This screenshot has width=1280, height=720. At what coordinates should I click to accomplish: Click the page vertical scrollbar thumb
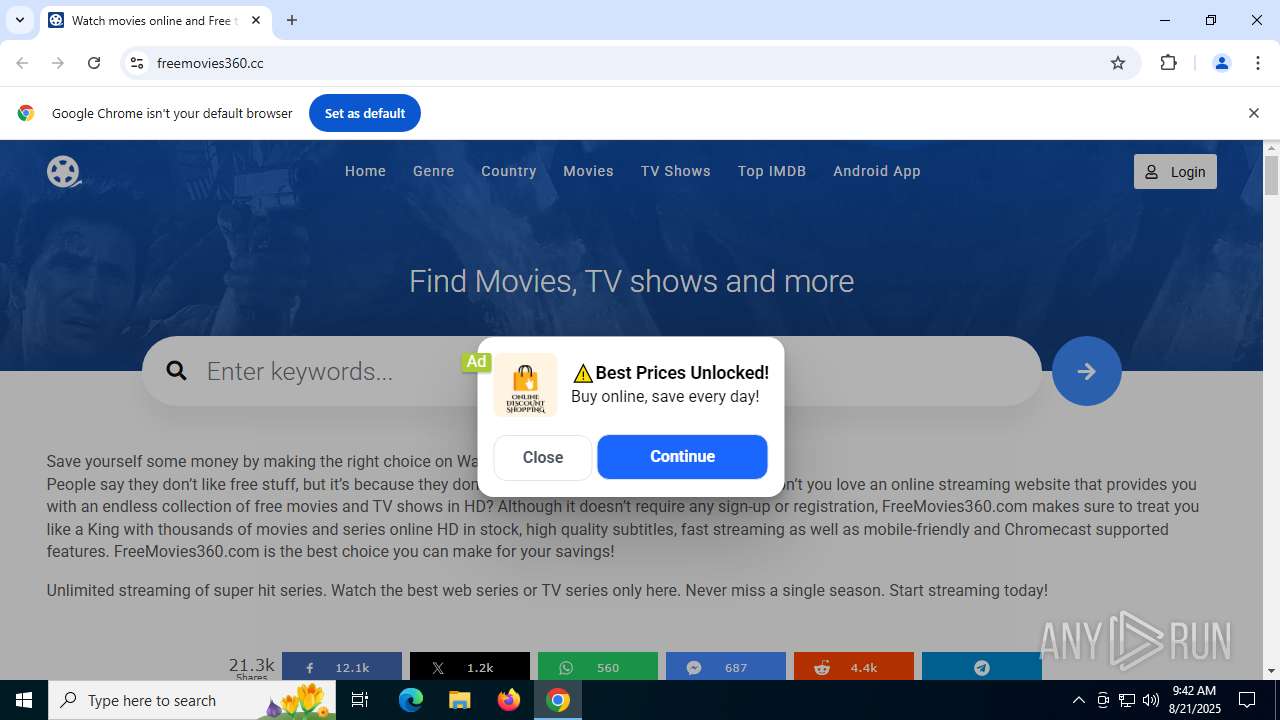(x=1271, y=175)
